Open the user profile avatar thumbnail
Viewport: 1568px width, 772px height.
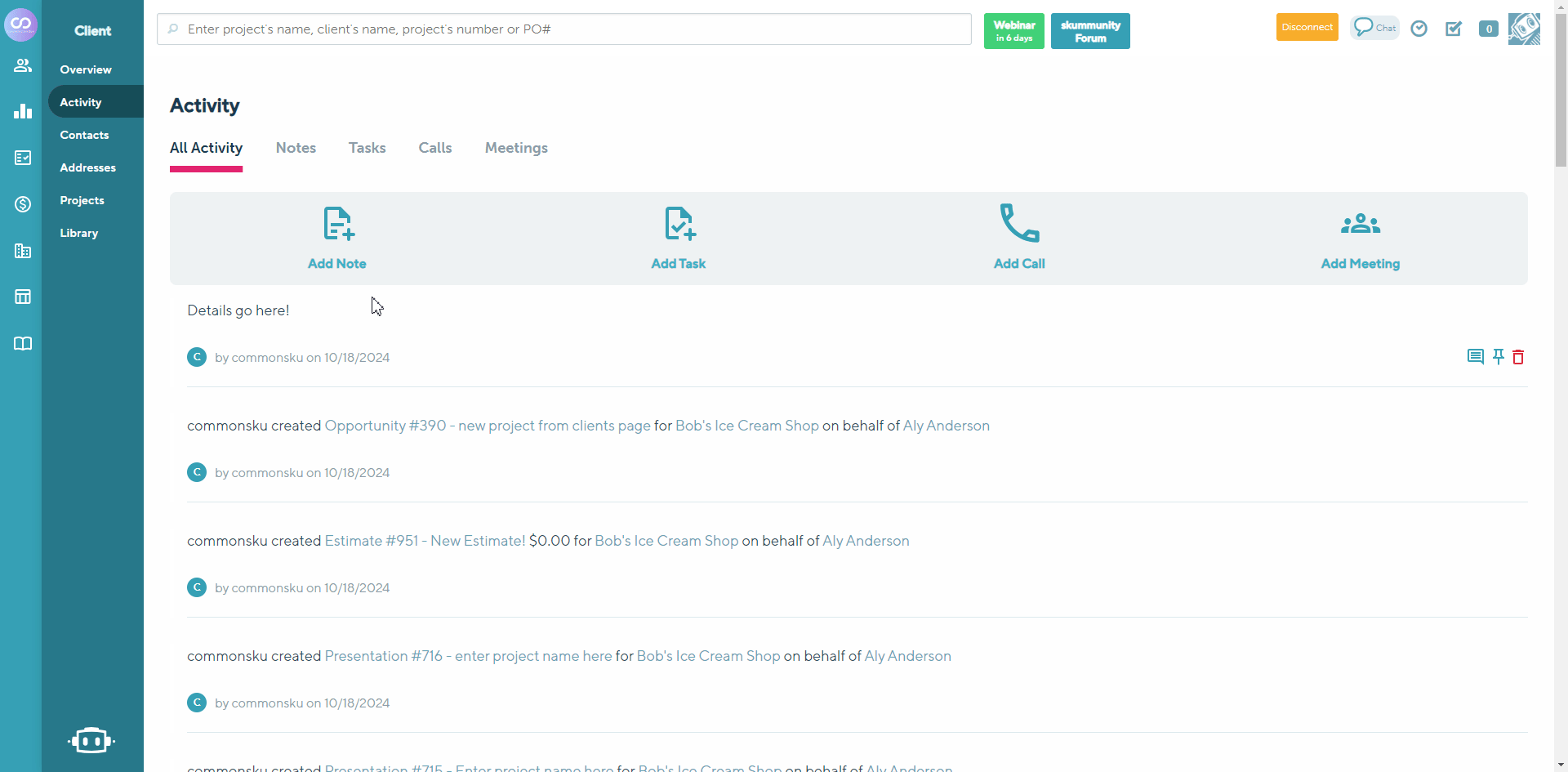pyautogui.click(x=1523, y=29)
